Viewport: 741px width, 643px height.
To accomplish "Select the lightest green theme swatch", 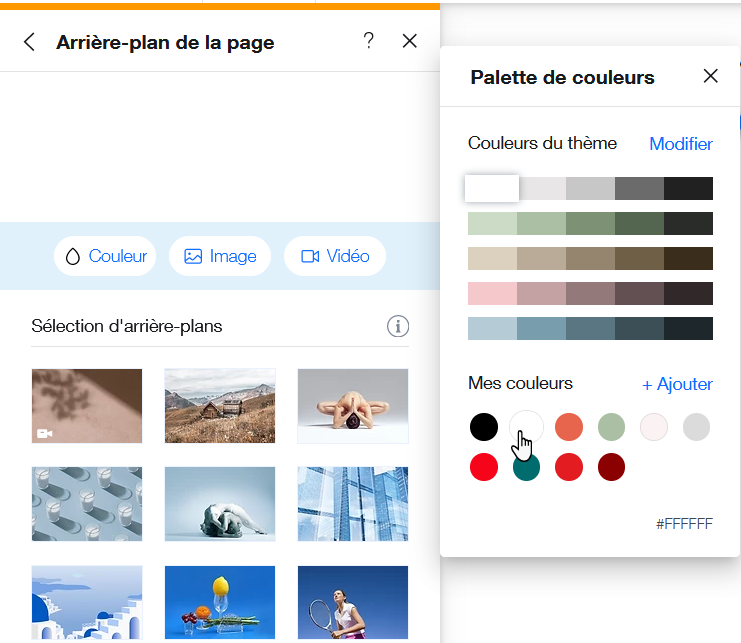I will pyautogui.click(x=492, y=223).
